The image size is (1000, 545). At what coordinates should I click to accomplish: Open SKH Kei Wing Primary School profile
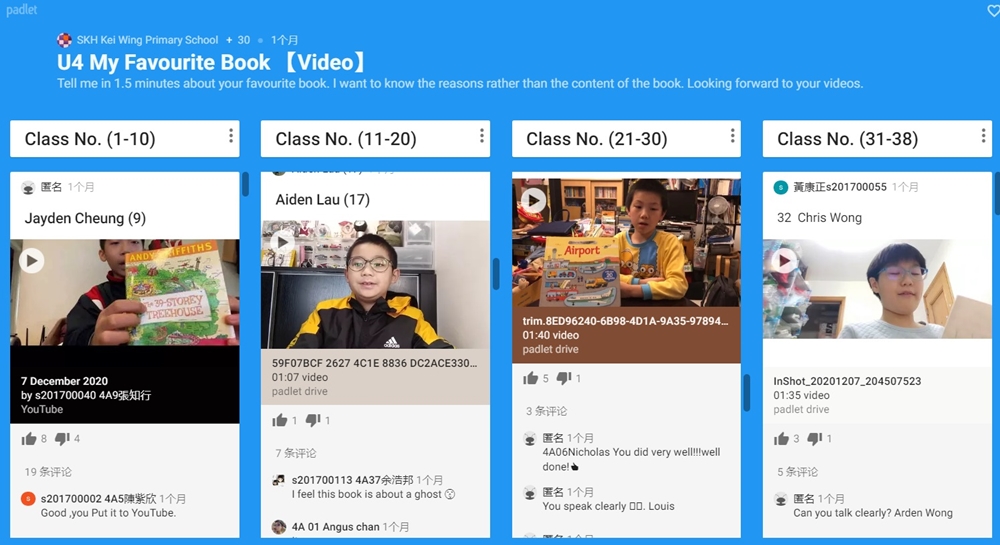(x=147, y=40)
